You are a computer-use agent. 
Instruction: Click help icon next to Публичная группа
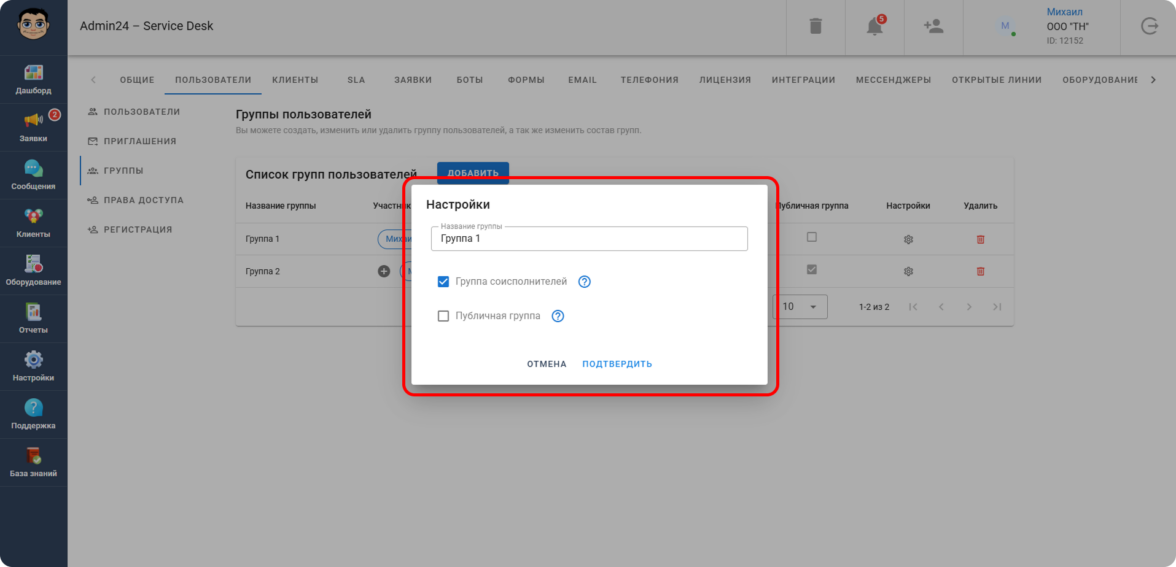pos(558,316)
